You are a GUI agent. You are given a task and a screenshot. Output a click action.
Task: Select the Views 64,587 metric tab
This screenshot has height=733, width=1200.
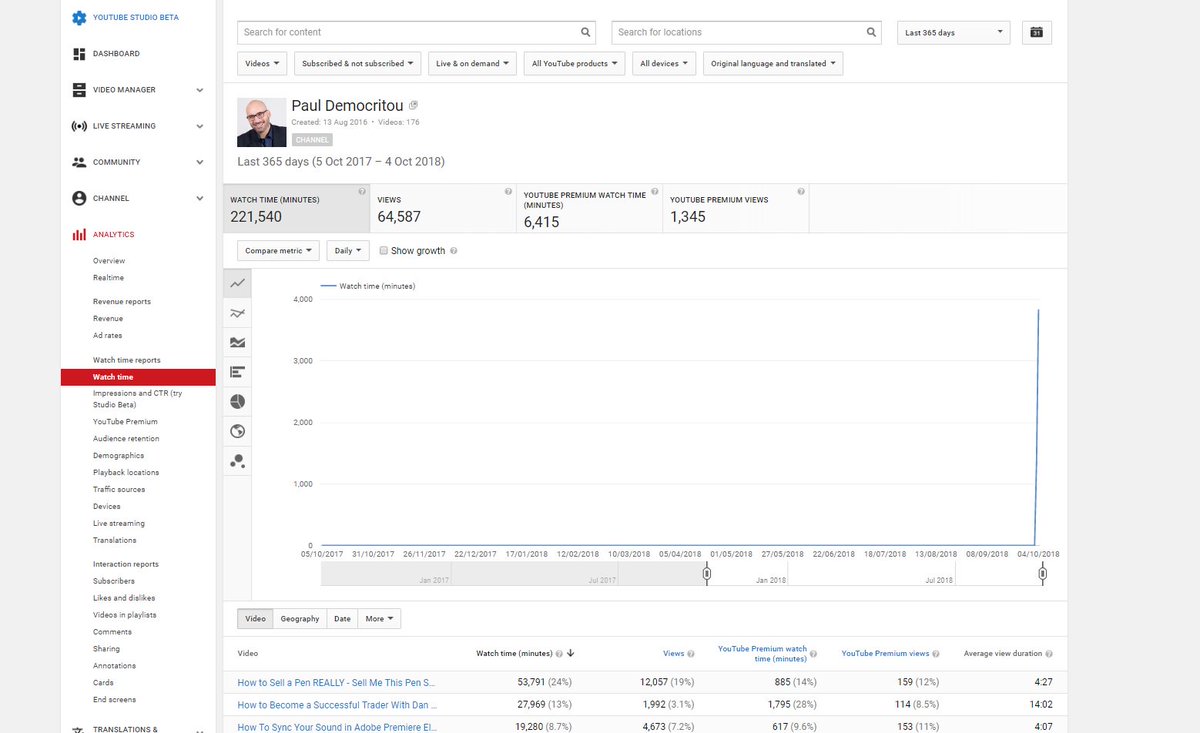pos(443,208)
